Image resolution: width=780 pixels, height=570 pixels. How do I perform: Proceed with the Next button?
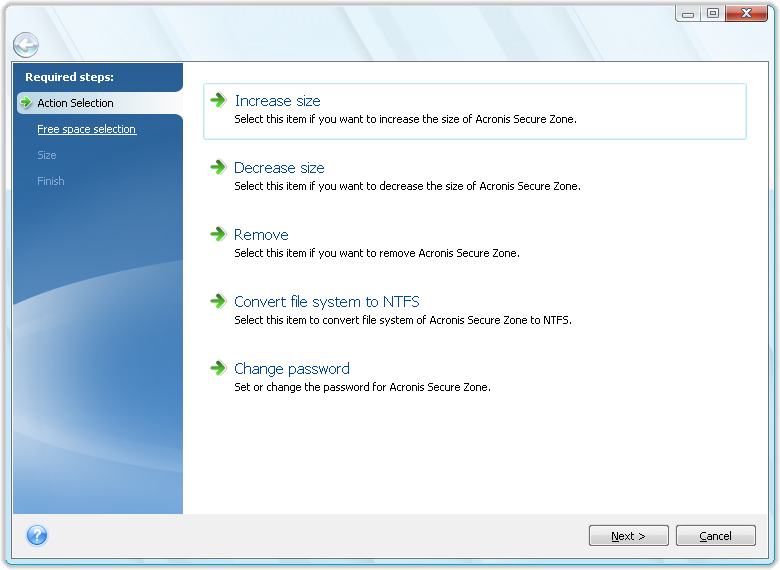[629, 536]
